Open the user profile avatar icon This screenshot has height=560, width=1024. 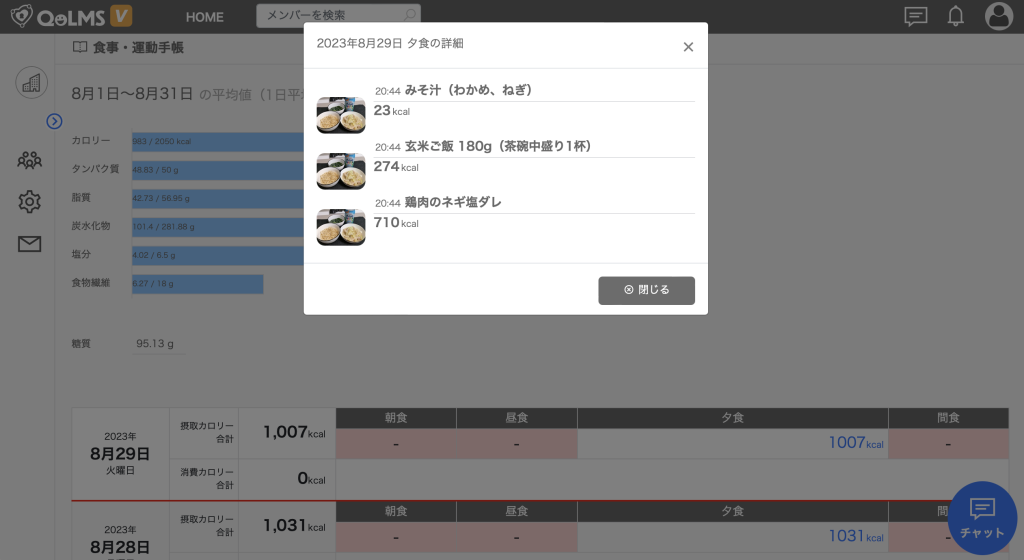998,16
